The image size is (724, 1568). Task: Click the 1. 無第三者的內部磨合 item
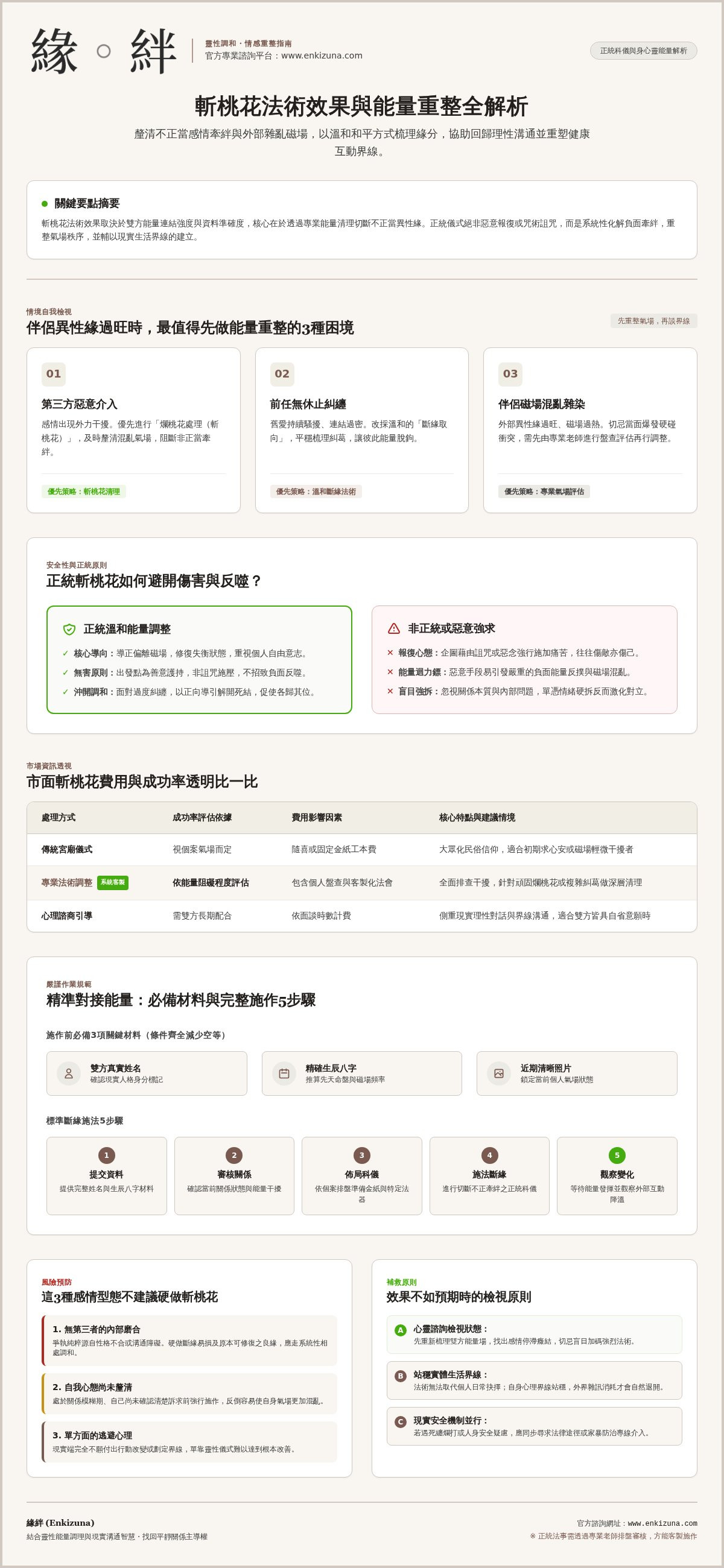coord(189,1341)
